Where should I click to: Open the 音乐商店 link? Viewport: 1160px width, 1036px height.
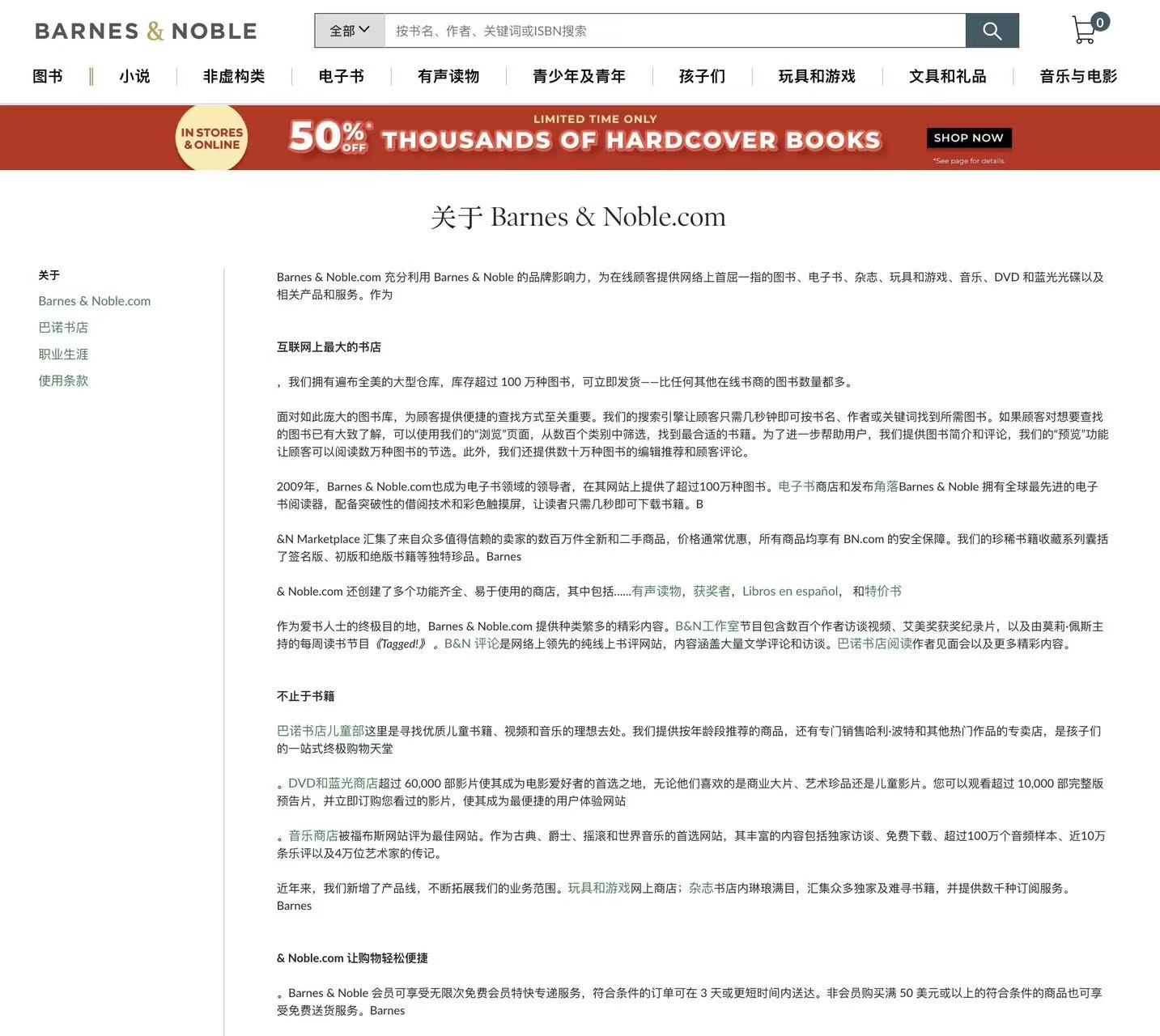coord(312,835)
